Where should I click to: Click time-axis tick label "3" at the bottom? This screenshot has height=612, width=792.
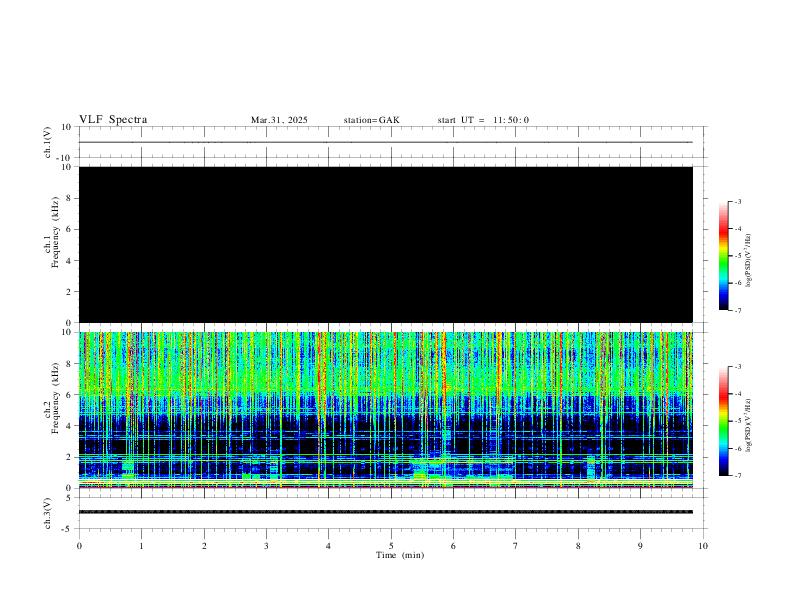(266, 546)
